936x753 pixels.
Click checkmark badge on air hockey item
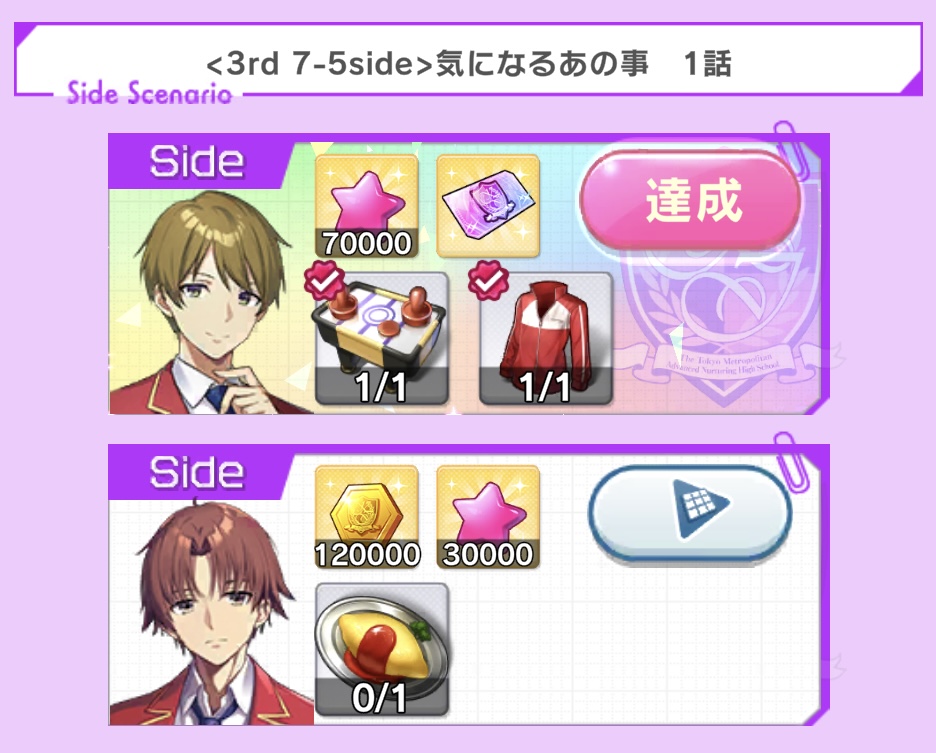coord(324,279)
